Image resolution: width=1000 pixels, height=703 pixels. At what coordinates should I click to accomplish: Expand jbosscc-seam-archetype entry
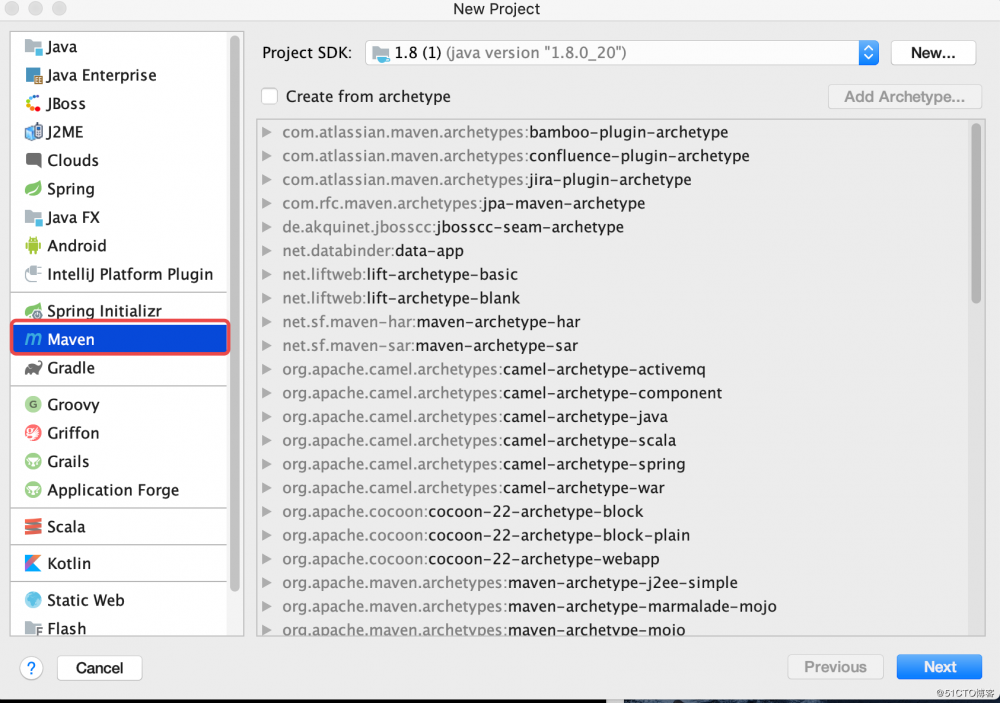point(267,227)
